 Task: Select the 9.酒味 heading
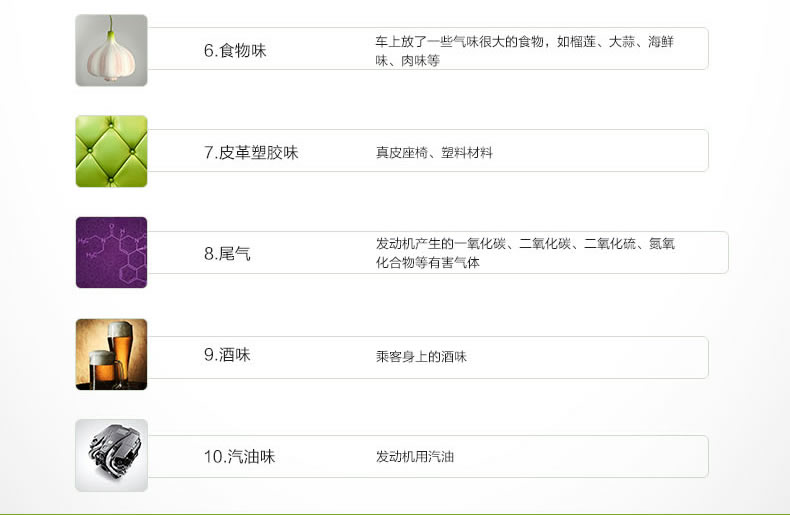coord(227,355)
